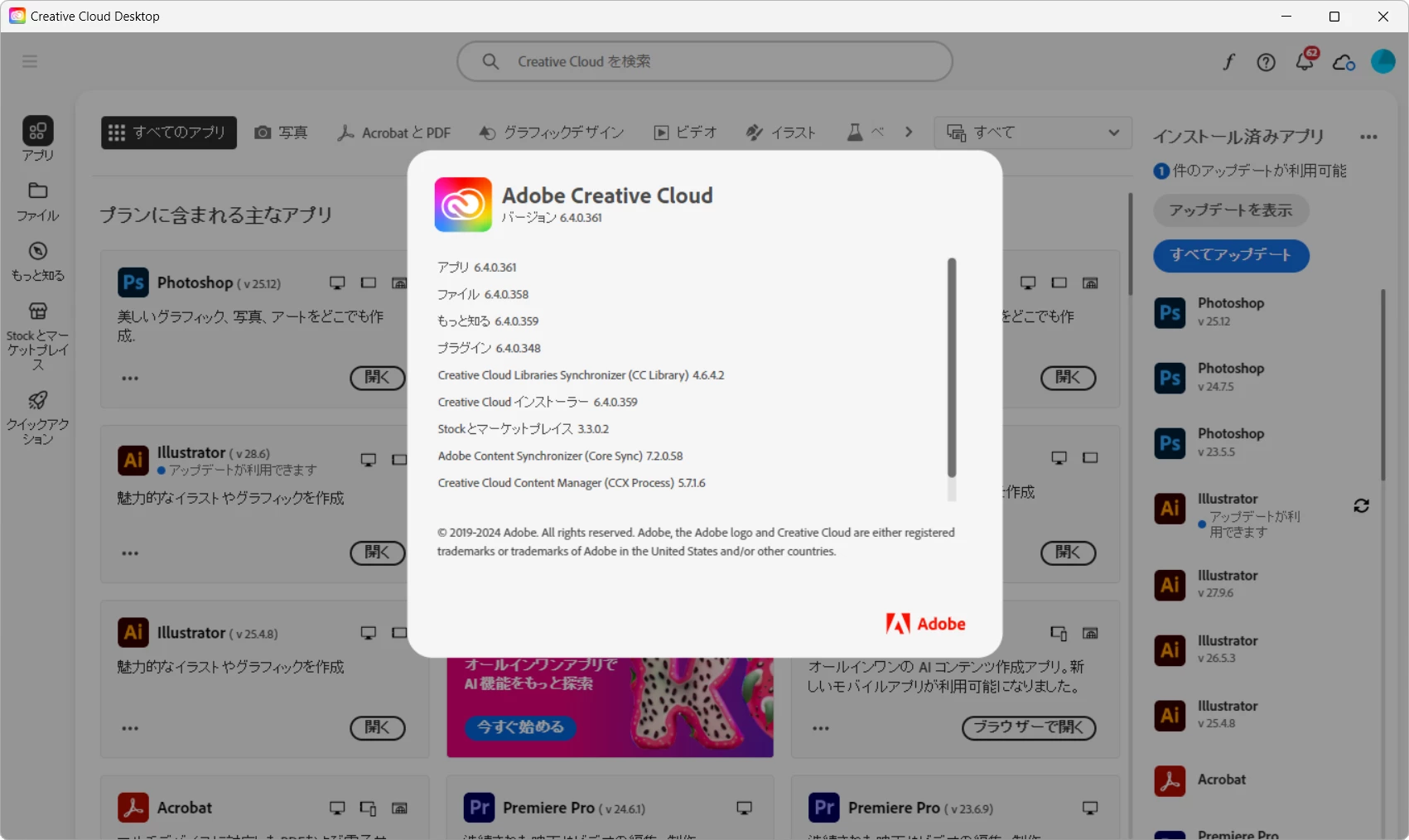1409x840 pixels.
Task: Click About dialog version list scrollbar
Action: [x=952, y=368]
